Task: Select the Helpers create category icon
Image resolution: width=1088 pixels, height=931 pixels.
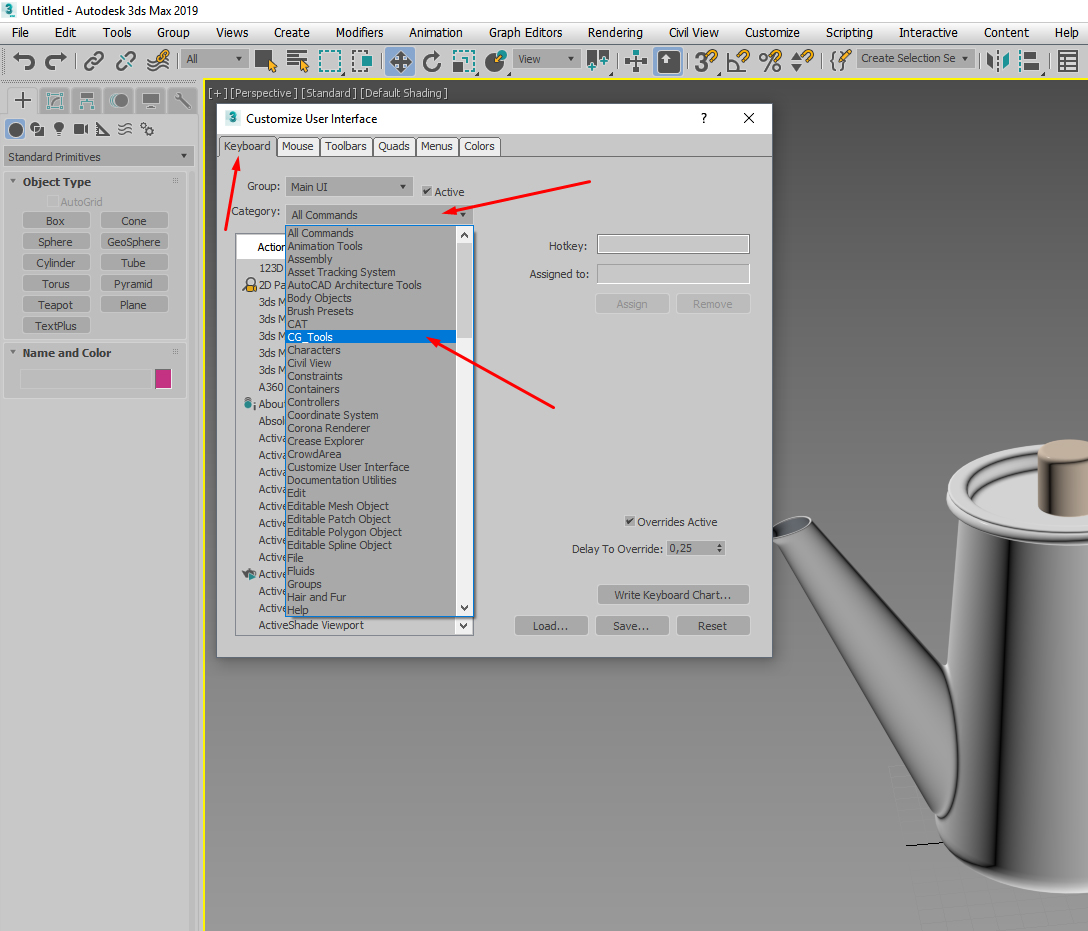Action: pos(103,129)
